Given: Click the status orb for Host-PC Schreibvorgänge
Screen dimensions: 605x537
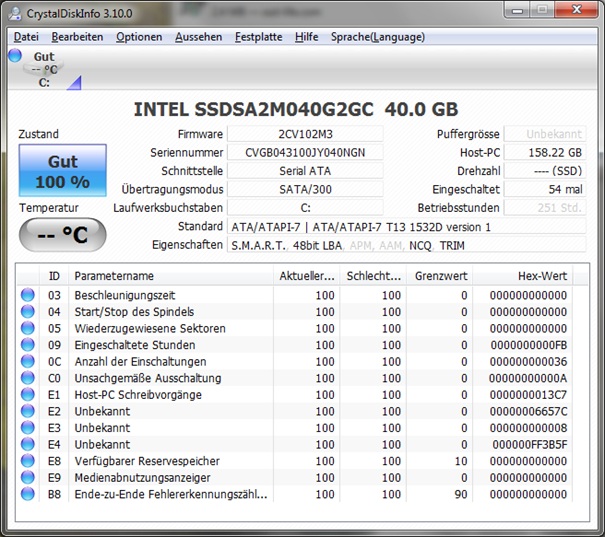Looking at the screenshot, I should click(28, 394).
